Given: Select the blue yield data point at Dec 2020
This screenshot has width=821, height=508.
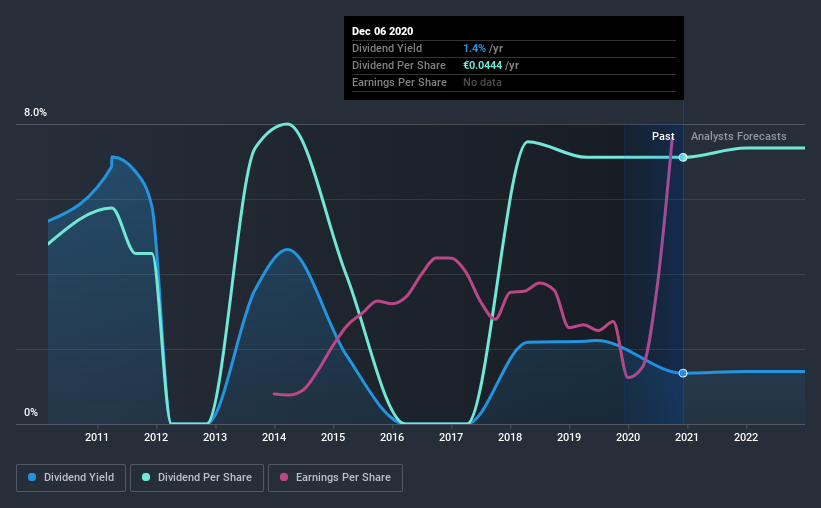Looking at the screenshot, I should tap(683, 373).
